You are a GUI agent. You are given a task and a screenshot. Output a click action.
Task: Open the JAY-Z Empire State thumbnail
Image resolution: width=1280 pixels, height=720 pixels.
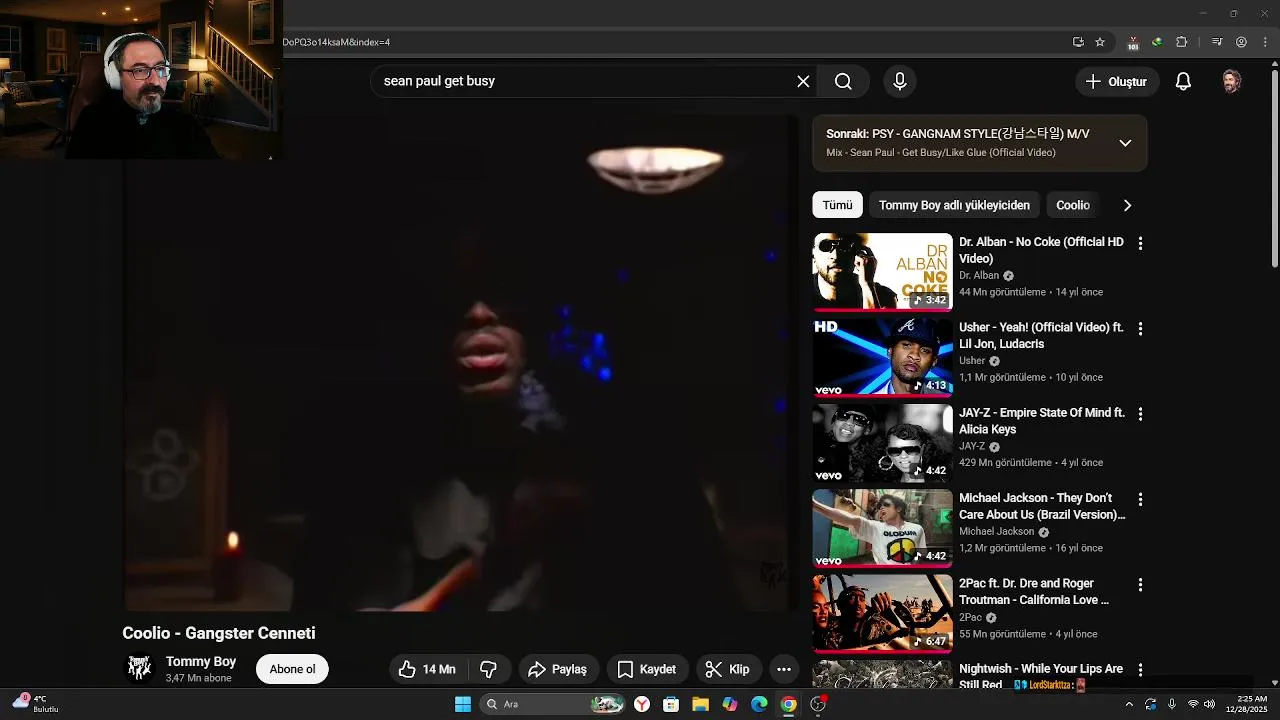pos(882,442)
